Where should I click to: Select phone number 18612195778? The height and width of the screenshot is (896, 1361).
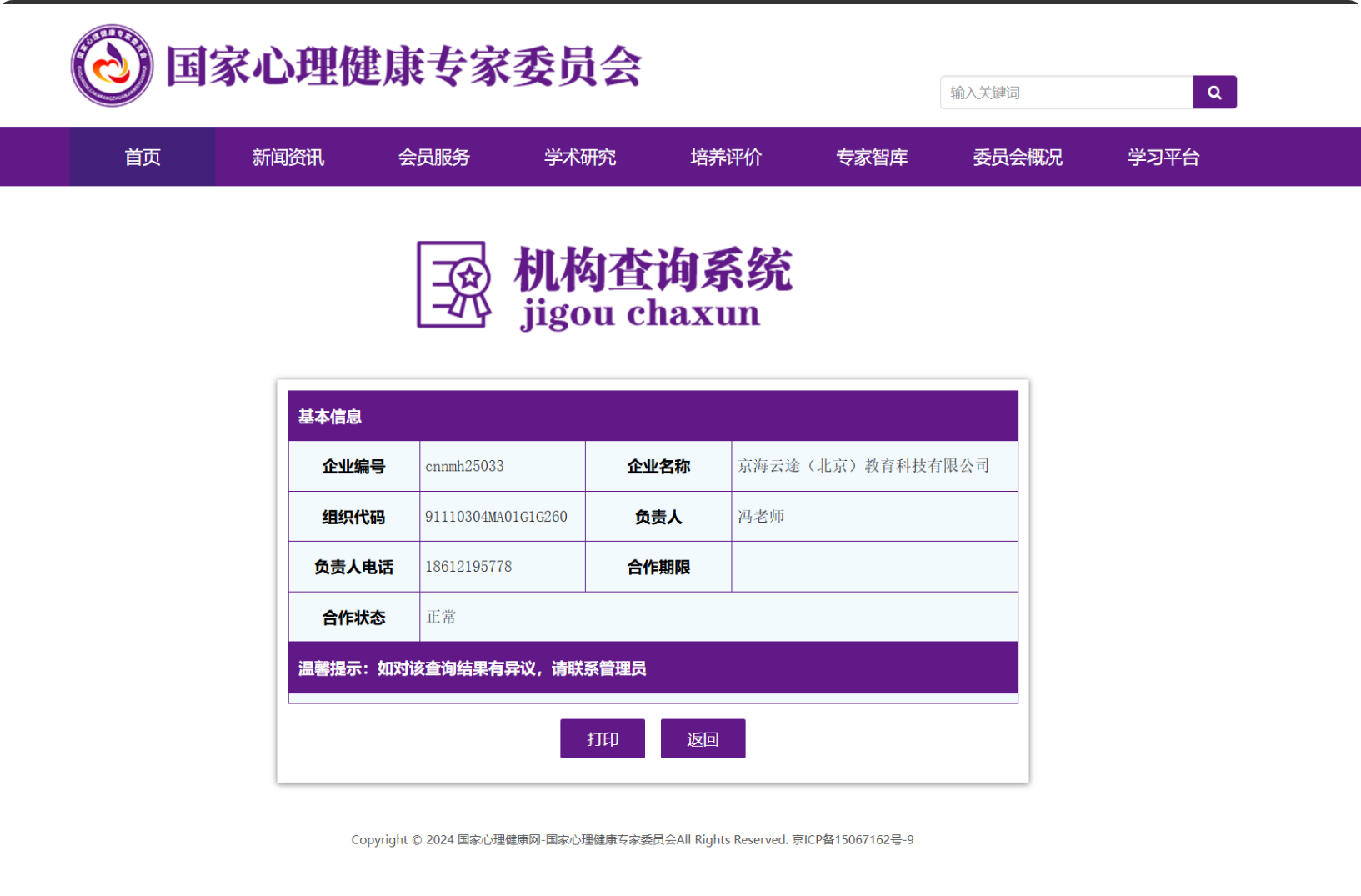point(468,567)
